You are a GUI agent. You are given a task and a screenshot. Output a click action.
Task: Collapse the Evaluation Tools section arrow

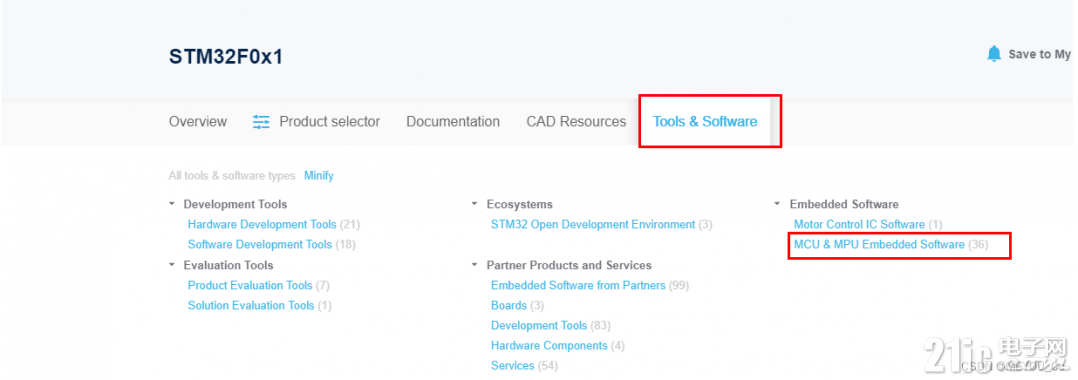(x=171, y=265)
